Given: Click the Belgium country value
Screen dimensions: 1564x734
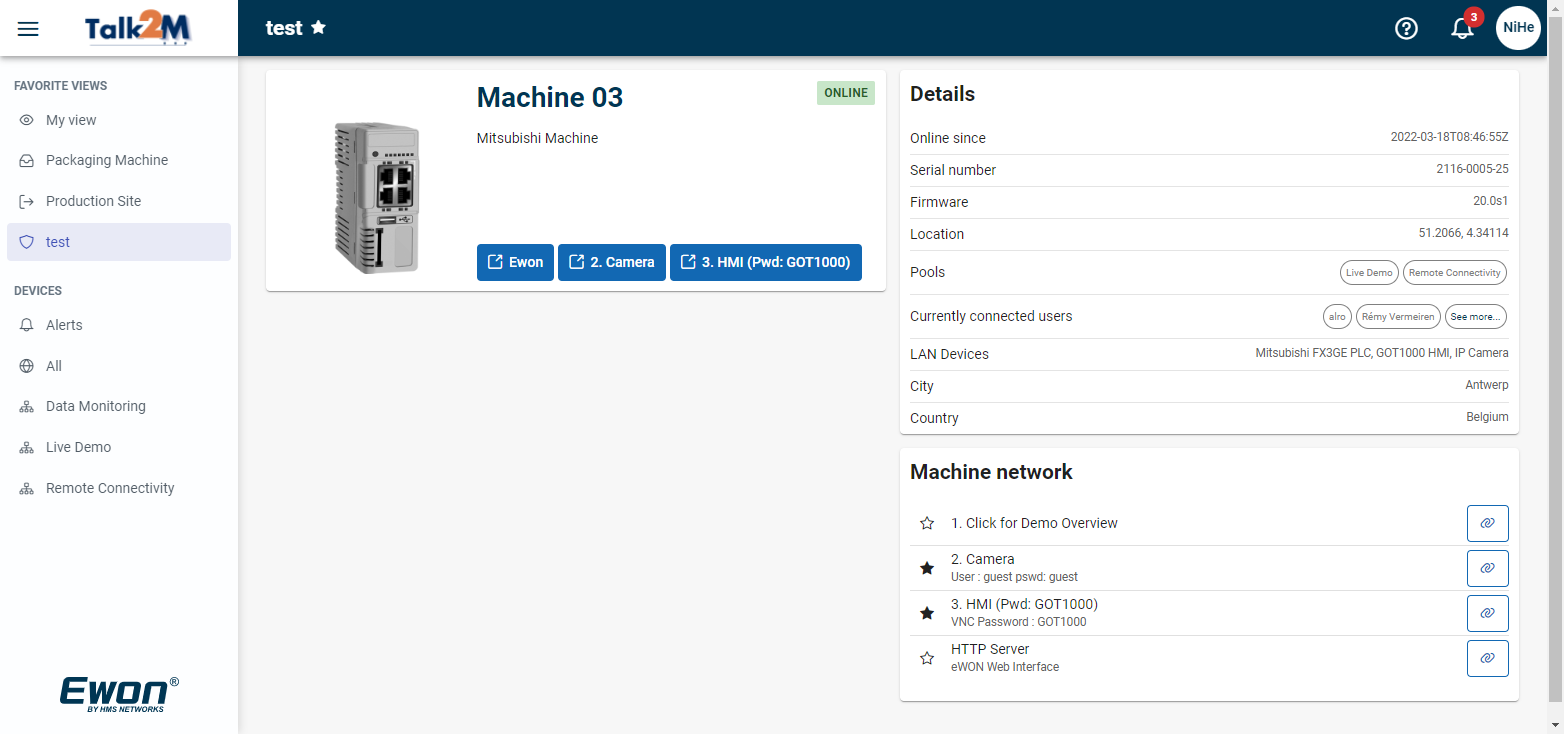Looking at the screenshot, I should (1487, 417).
